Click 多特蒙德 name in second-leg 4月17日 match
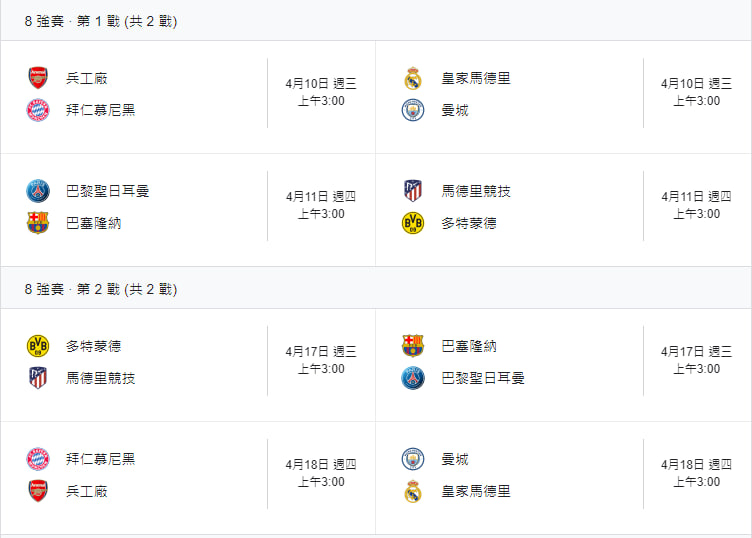Screen dimensions: 752x538 point(93,346)
